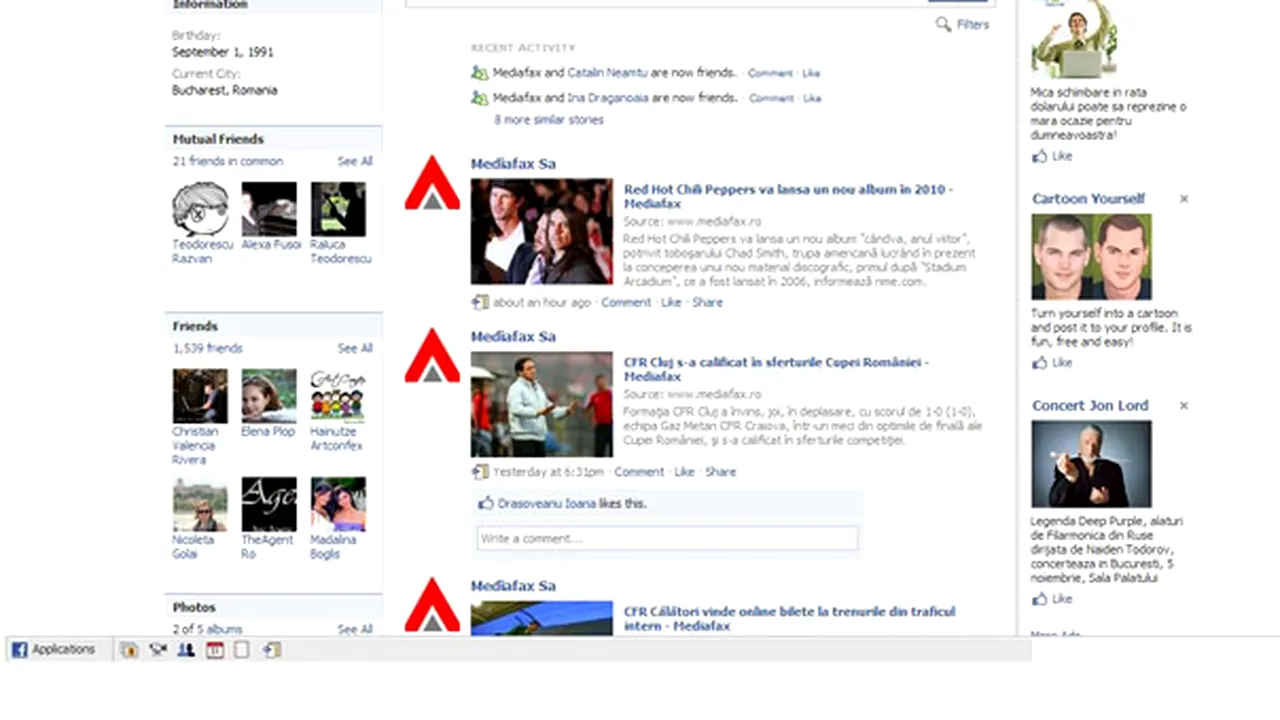This screenshot has height=720, width=1280.
Task: Open CFR Cluj article thumbnail
Action: coord(541,404)
